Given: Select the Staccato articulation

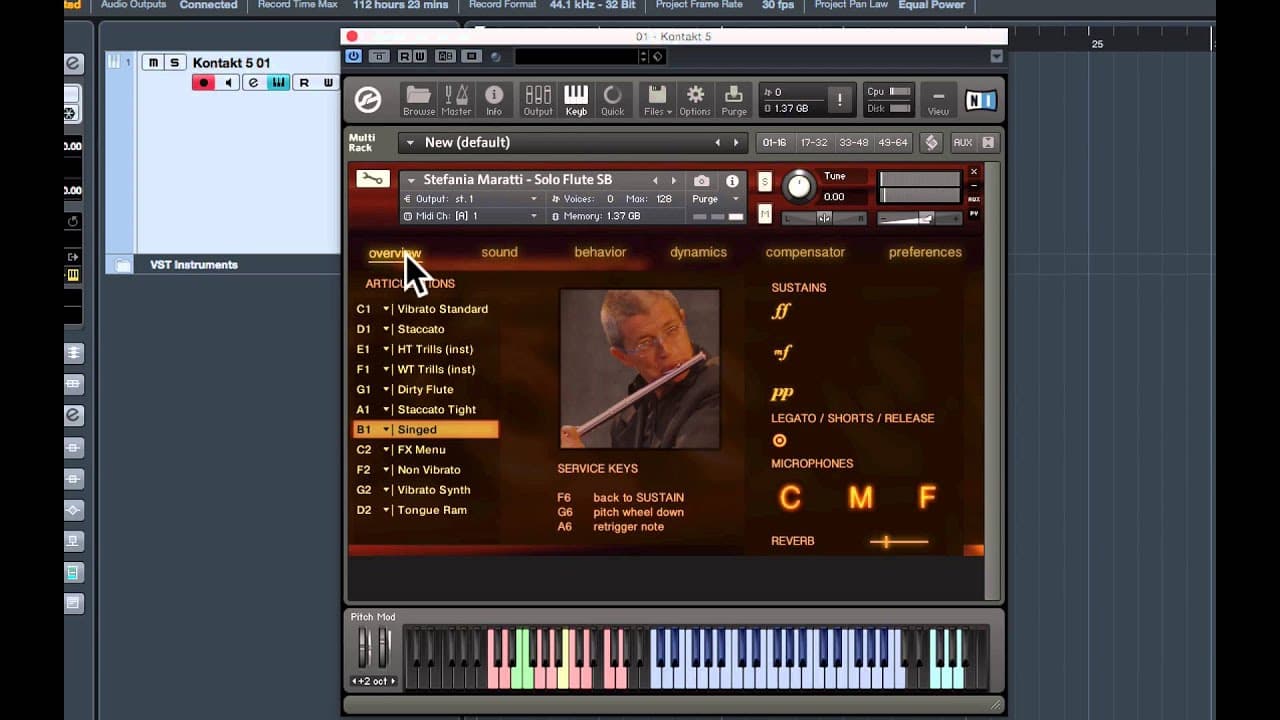Looking at the screenshot, I should pos(421,329).
